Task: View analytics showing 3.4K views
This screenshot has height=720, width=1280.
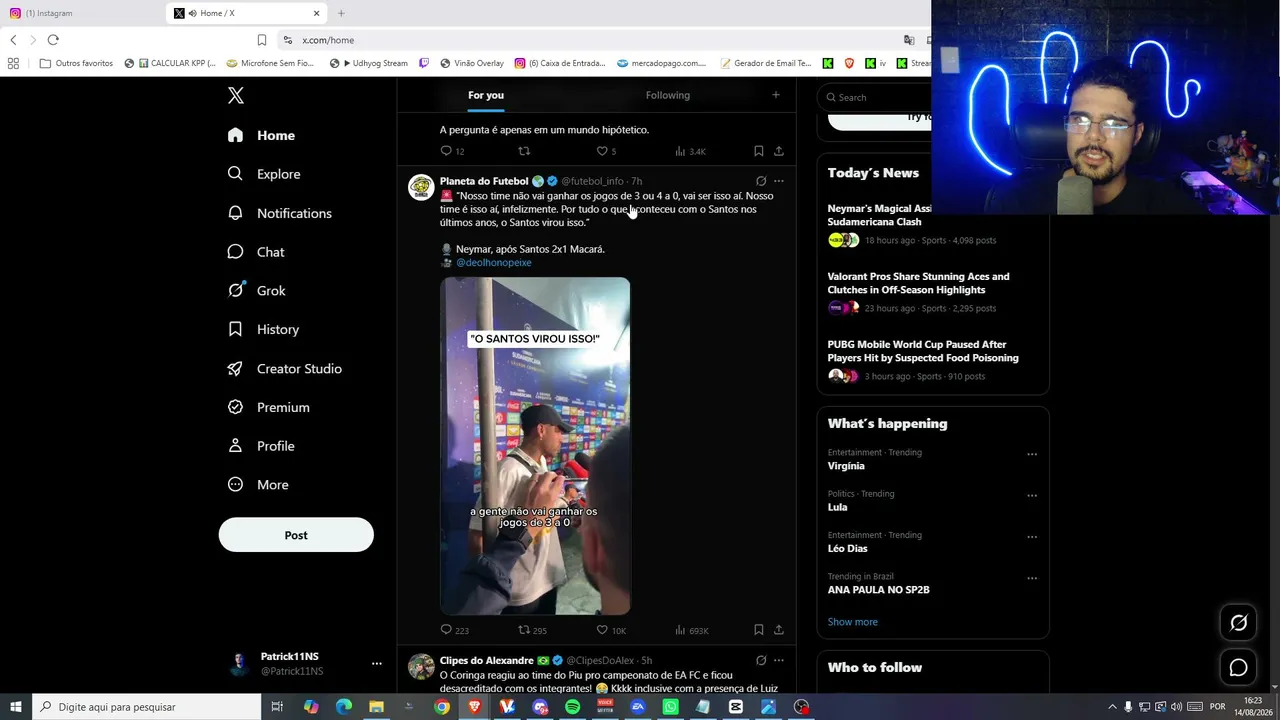Action: click(x=691, y=151)
